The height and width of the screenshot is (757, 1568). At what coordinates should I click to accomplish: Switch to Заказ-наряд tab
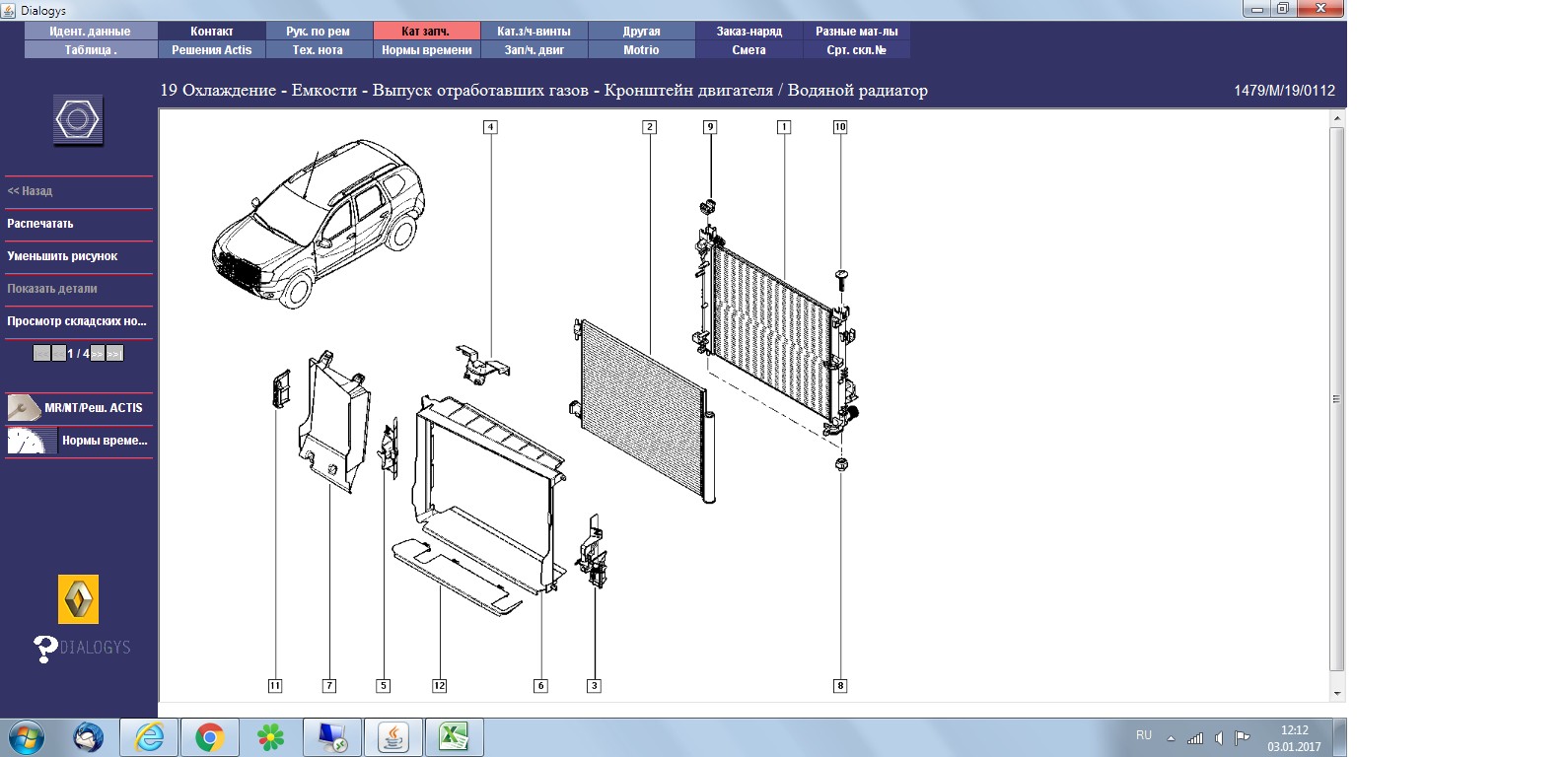[748, 32]
